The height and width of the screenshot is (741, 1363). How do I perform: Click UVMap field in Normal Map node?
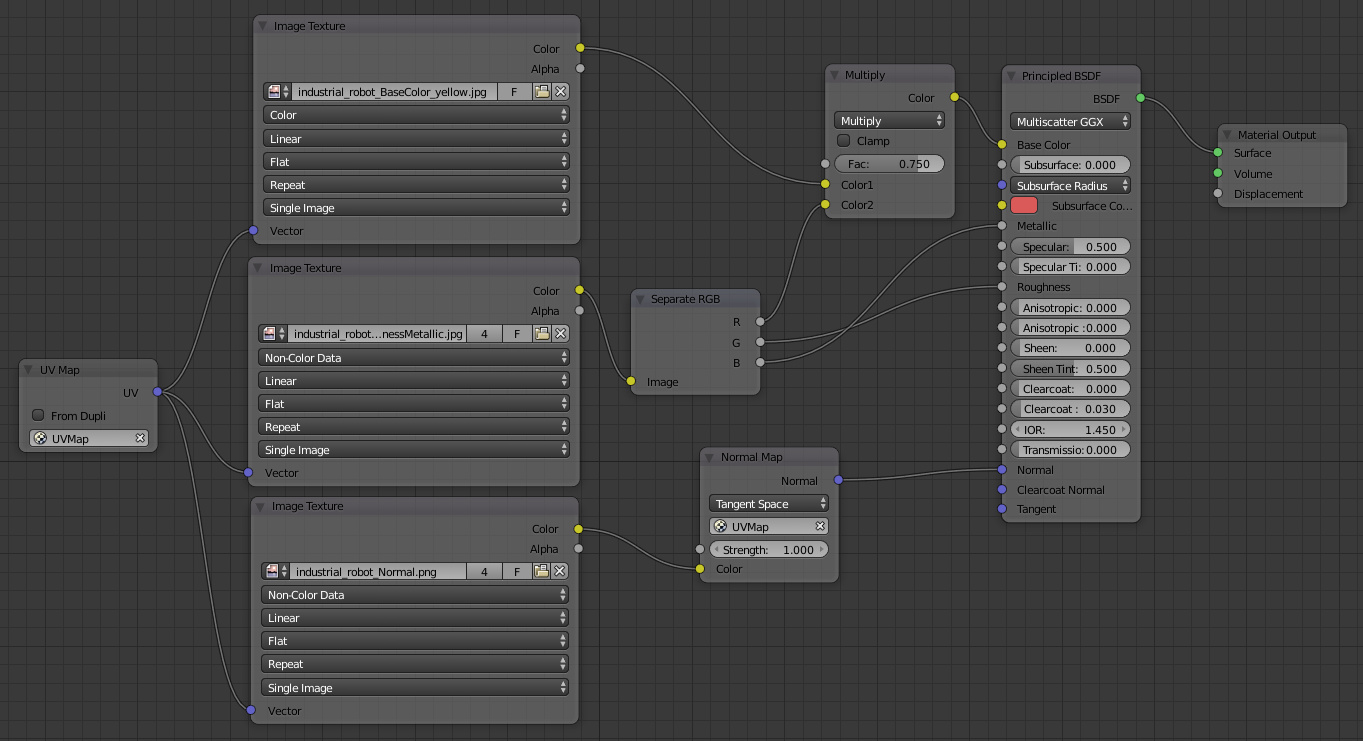[769, 527]
